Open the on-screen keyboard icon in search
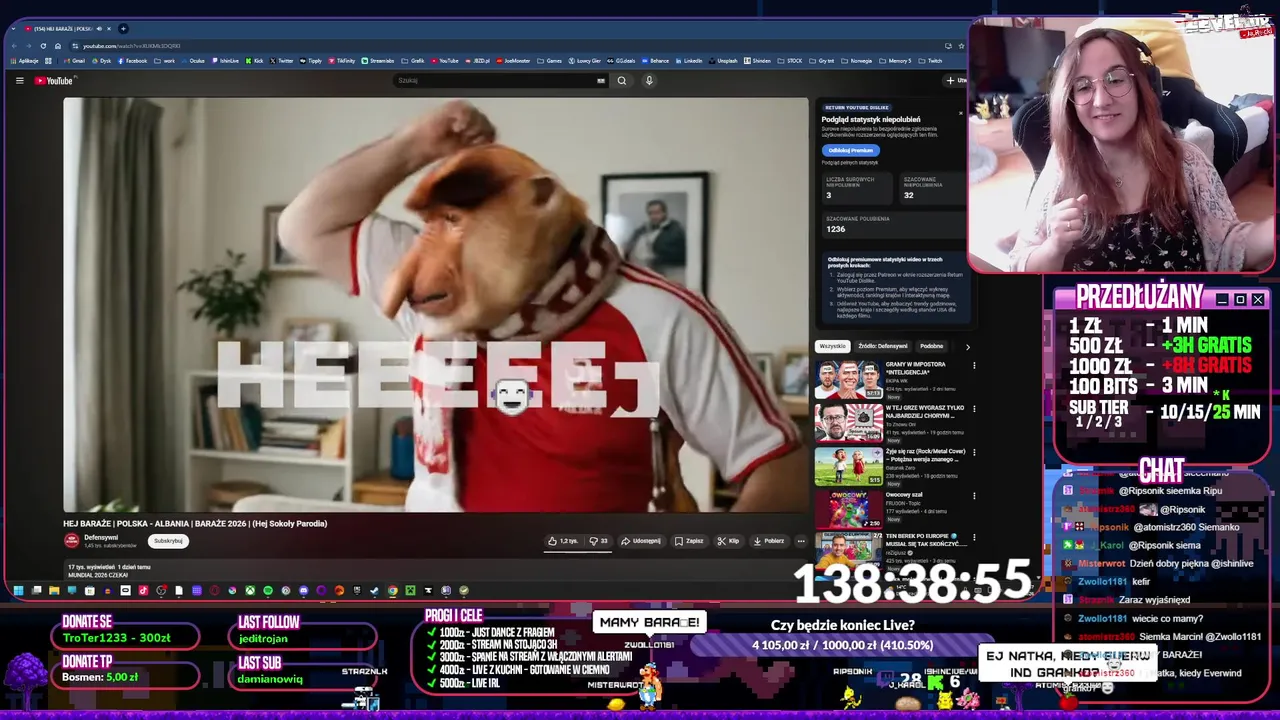Image resolution: width=1280 pixels, height=720 pixels. pos(601,81)
